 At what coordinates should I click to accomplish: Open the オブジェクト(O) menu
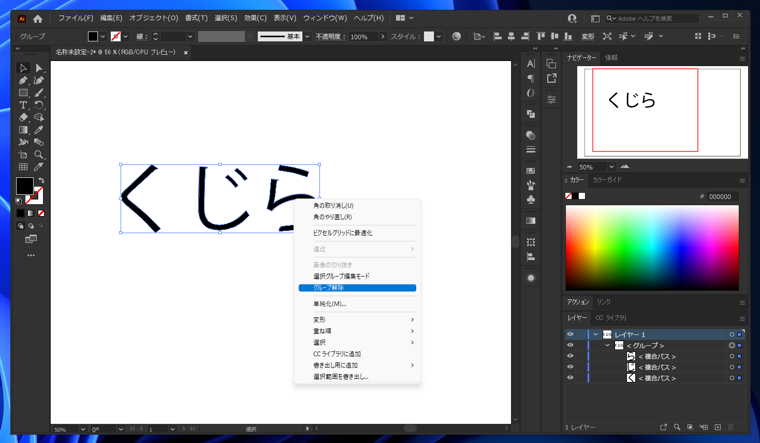click(154, 18)
